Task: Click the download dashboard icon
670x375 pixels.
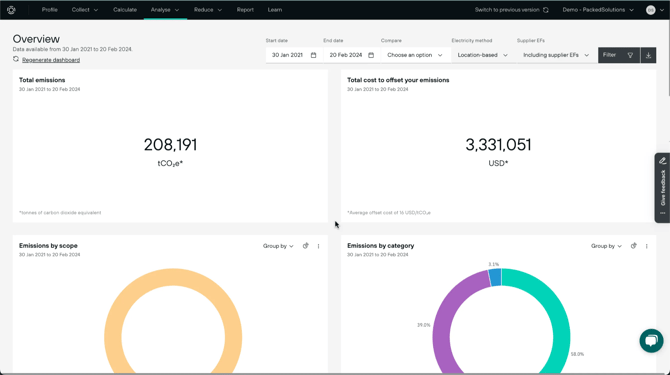Action: 648,55
